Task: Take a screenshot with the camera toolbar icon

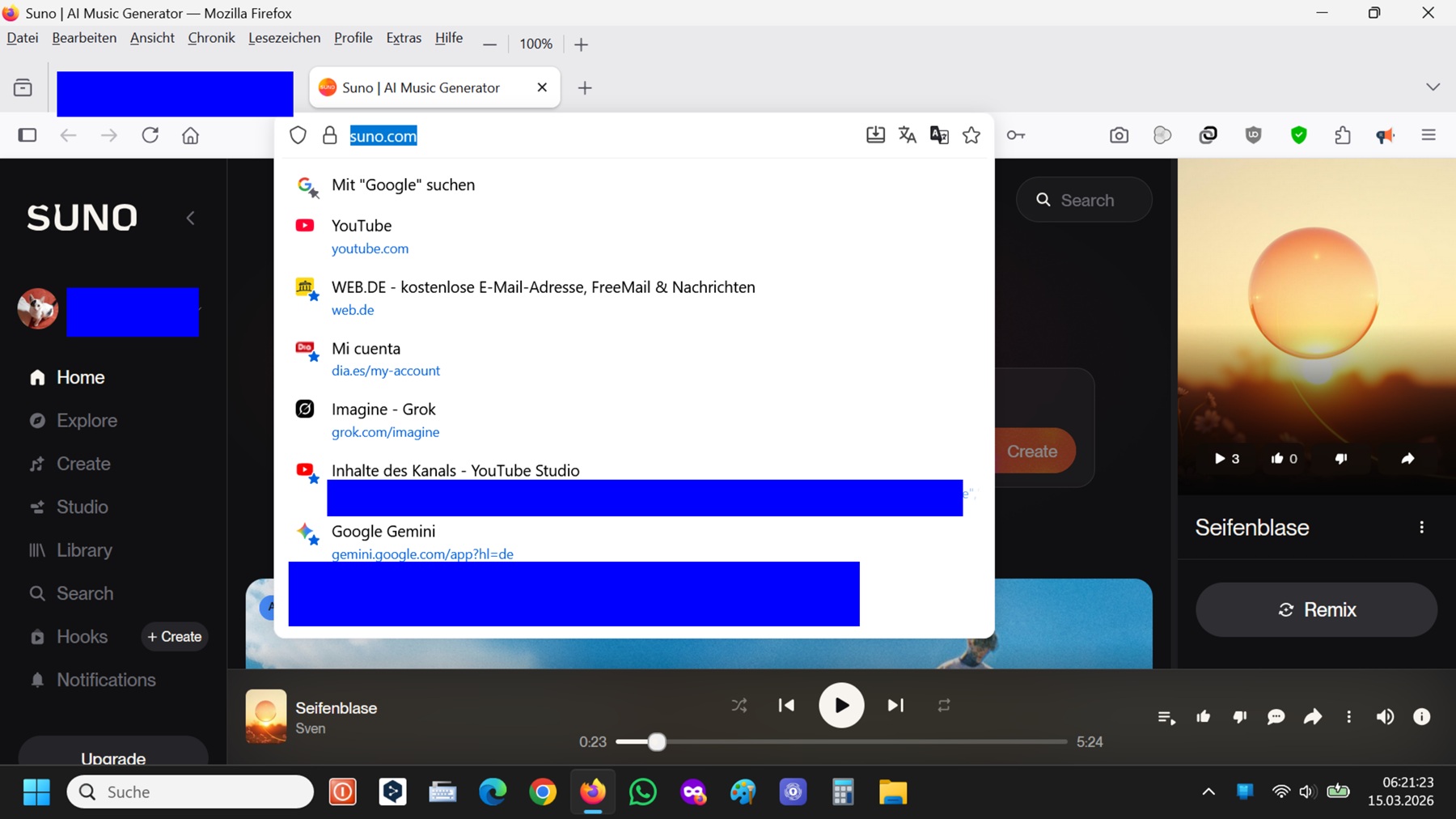Action: (x=1119, y=135)
